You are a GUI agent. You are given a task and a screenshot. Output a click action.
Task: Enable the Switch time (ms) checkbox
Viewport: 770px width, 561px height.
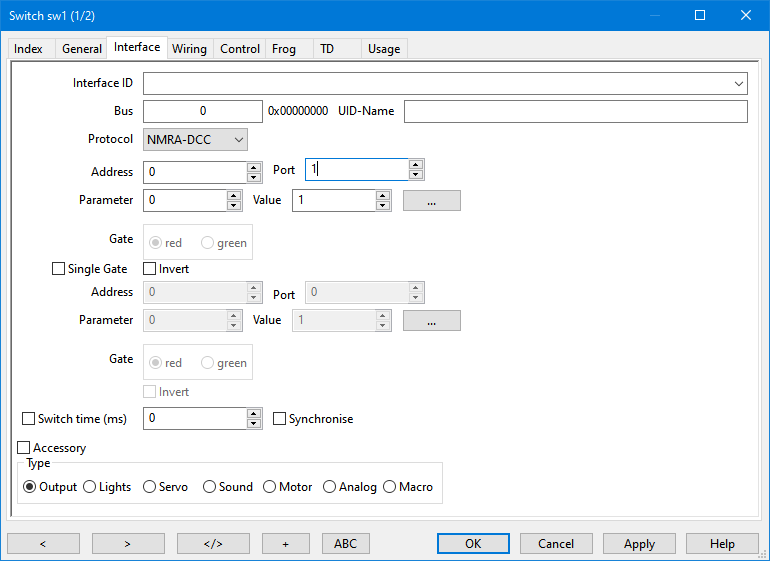(29, 419)
